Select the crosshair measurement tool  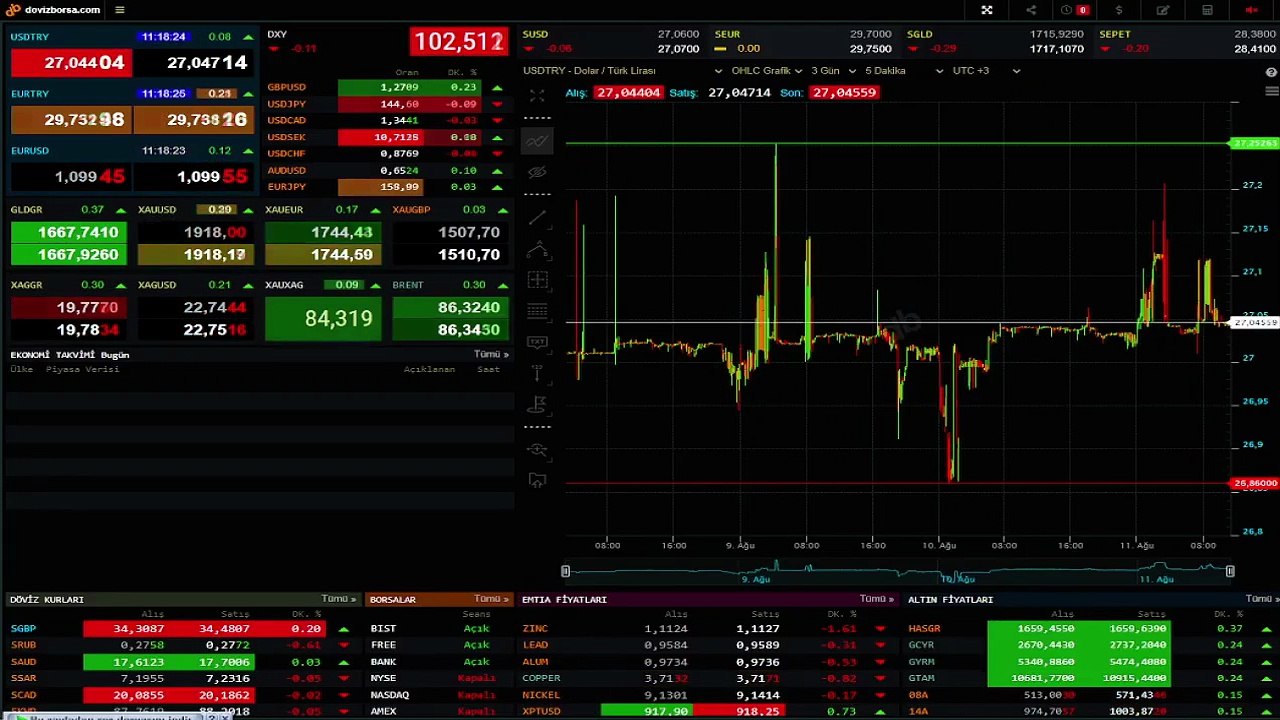click(x=537, y=280)
